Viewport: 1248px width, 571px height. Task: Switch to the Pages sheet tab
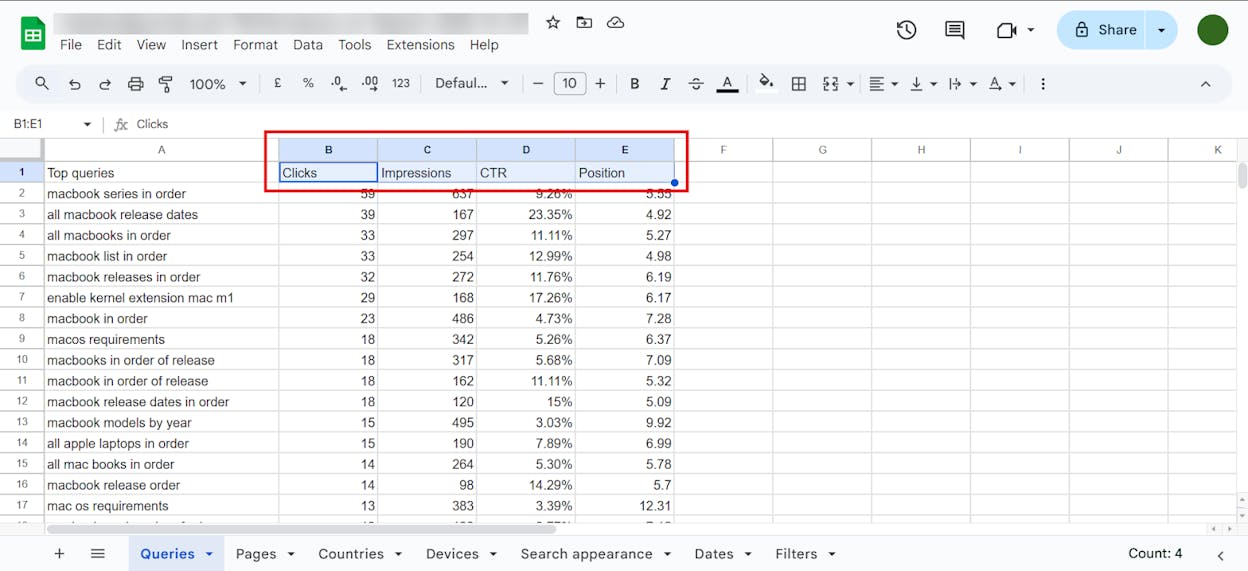coord(264,553)
